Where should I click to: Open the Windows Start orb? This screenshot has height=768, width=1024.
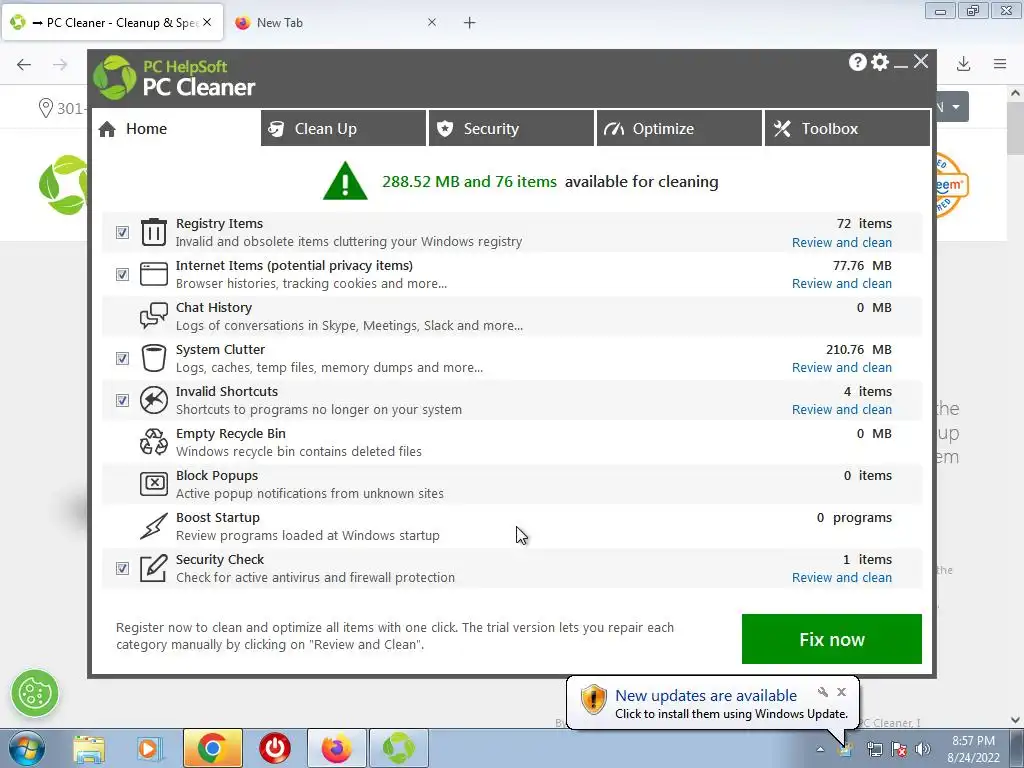click(x=26, y=748)
